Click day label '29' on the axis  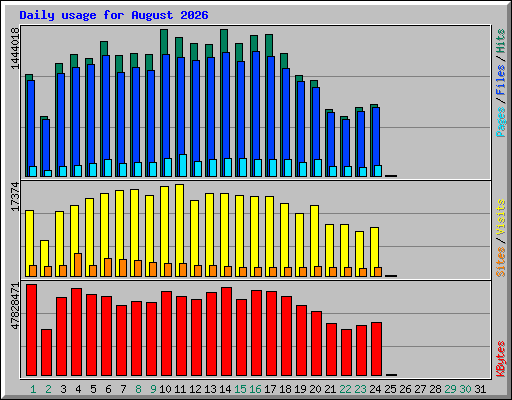coord(450,389)
